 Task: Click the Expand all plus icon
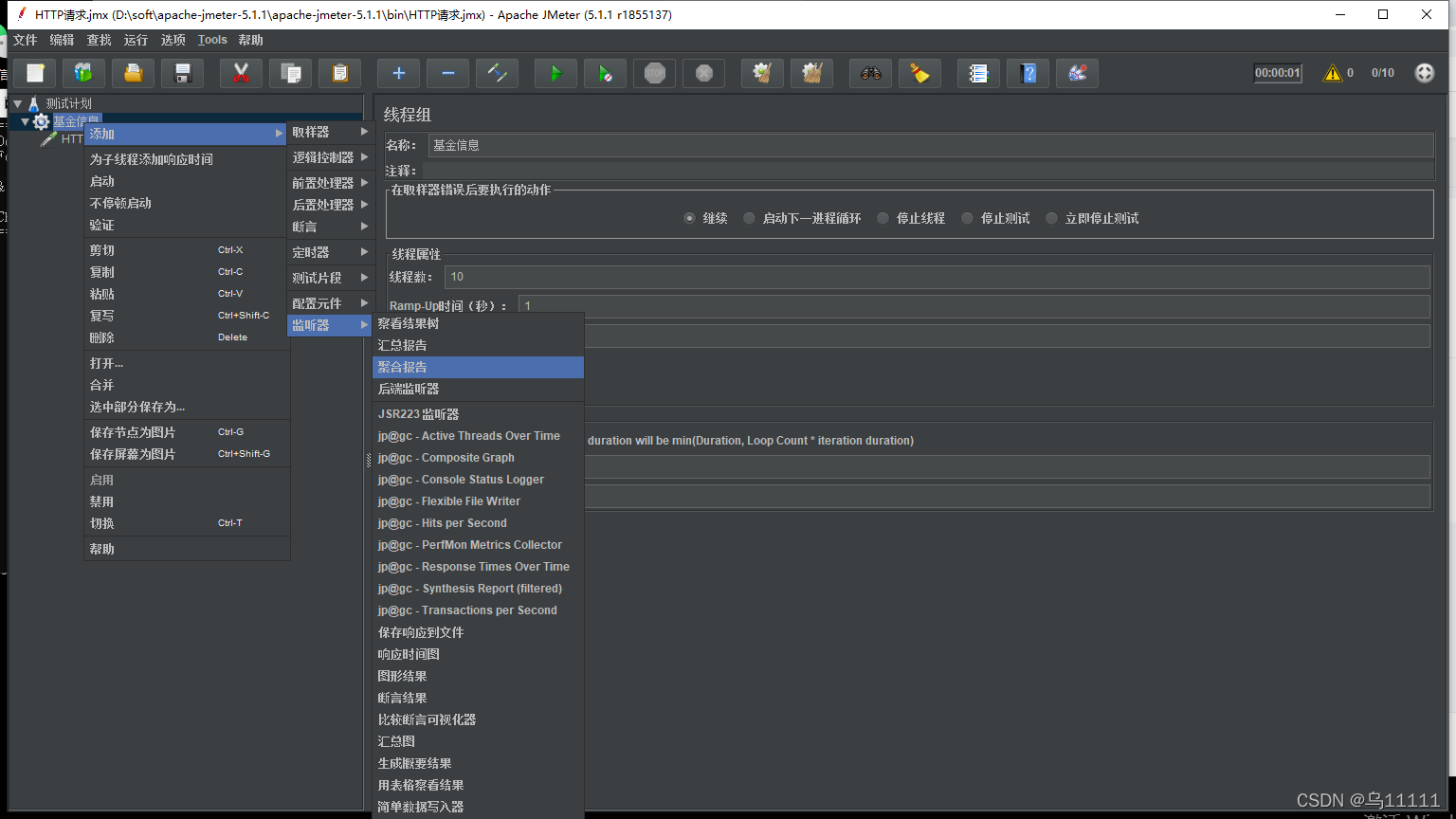[399, 73]
